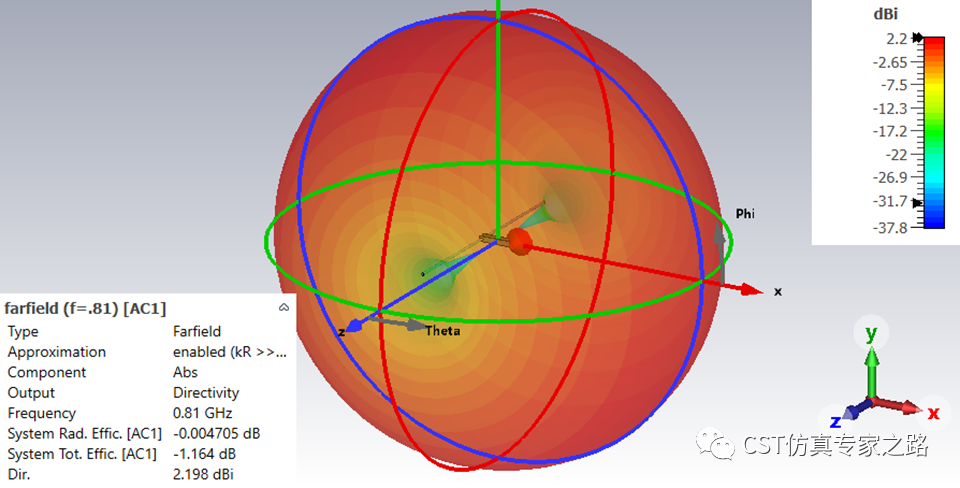960x488 pixels.
Task: Collapse the farfield info panel chevron
Action: click(x=283, y=307)
